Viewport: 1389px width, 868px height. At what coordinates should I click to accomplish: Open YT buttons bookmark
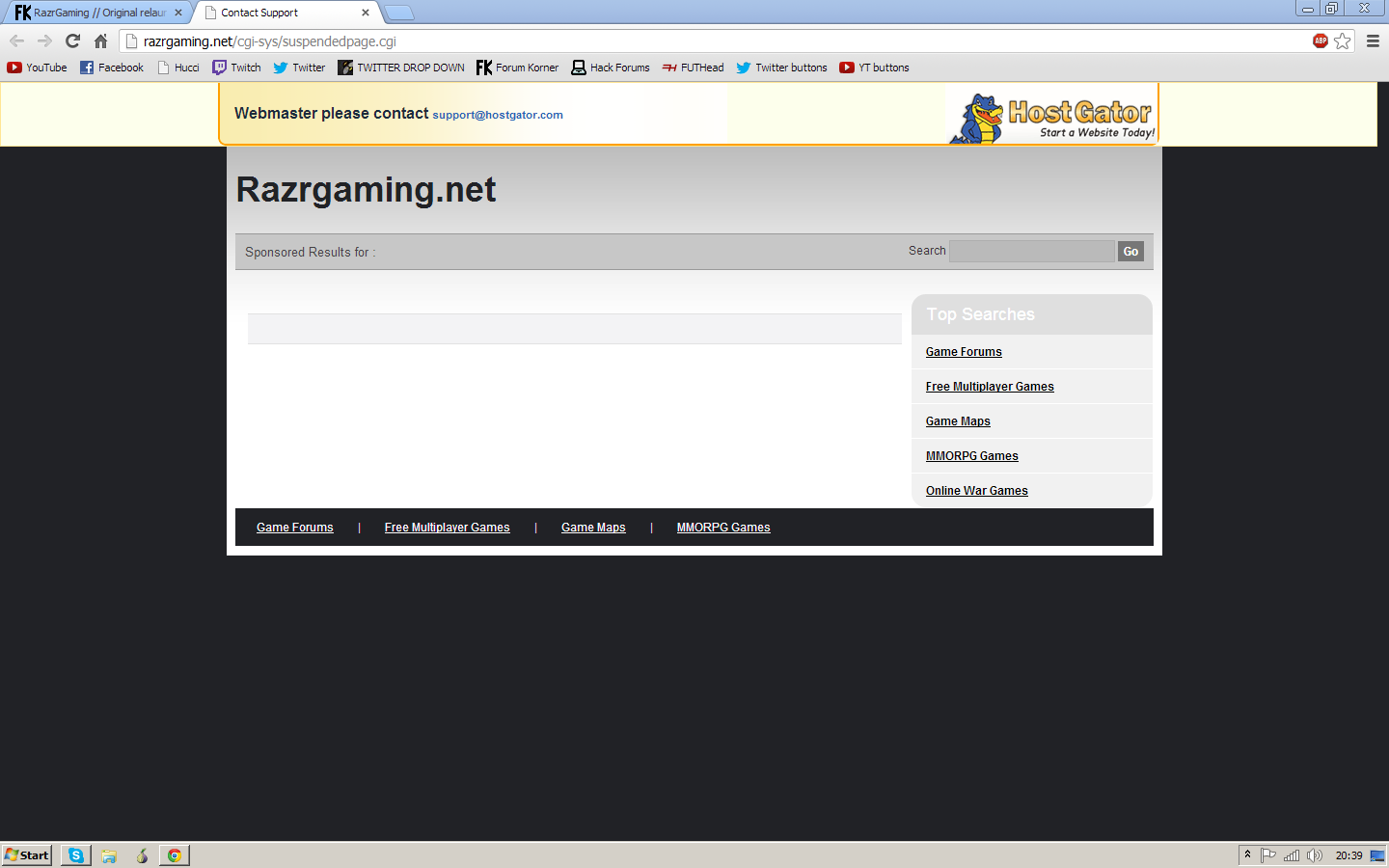click(x=874, y=68)
